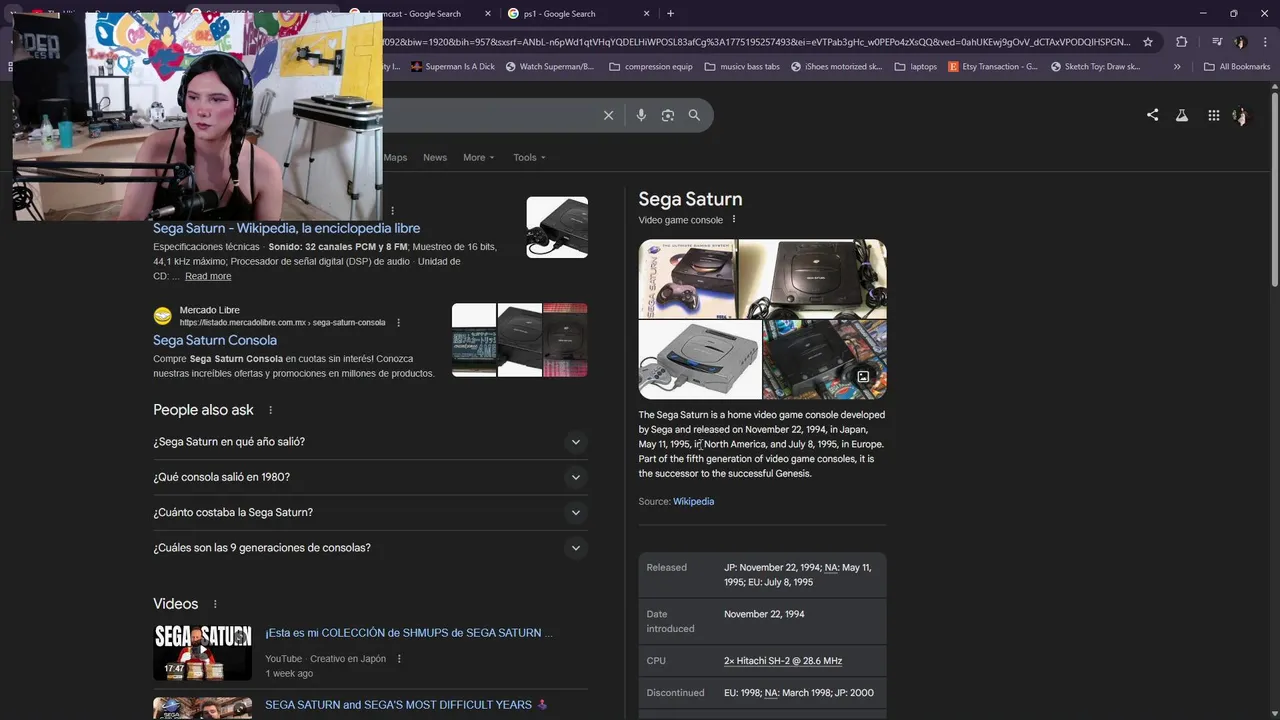
Task: Open a new browser tab
Action: [x=670, y=13]
